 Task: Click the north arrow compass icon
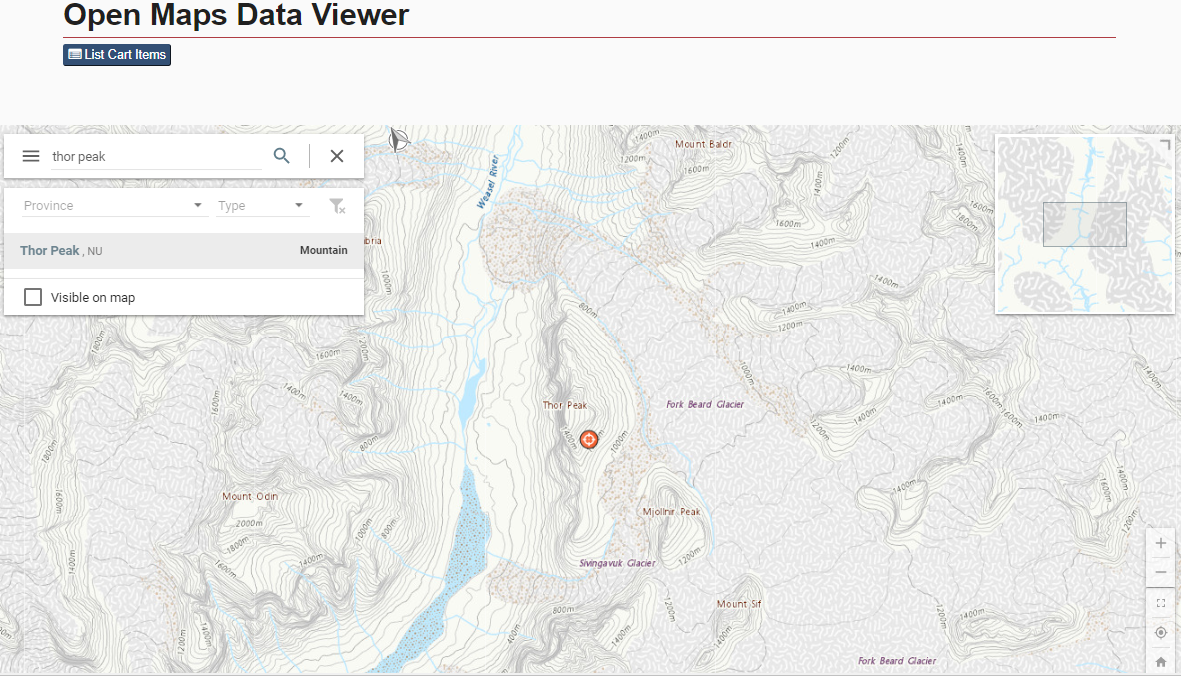pos(398,140)
